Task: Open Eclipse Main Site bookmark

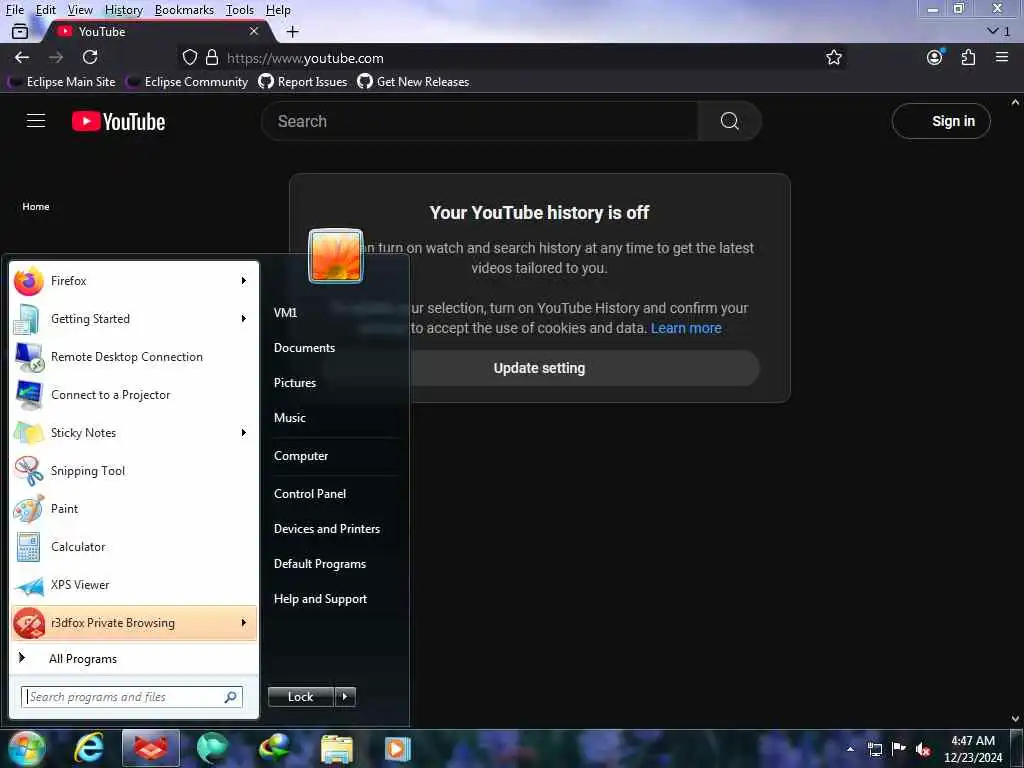Action: (61, 82)
